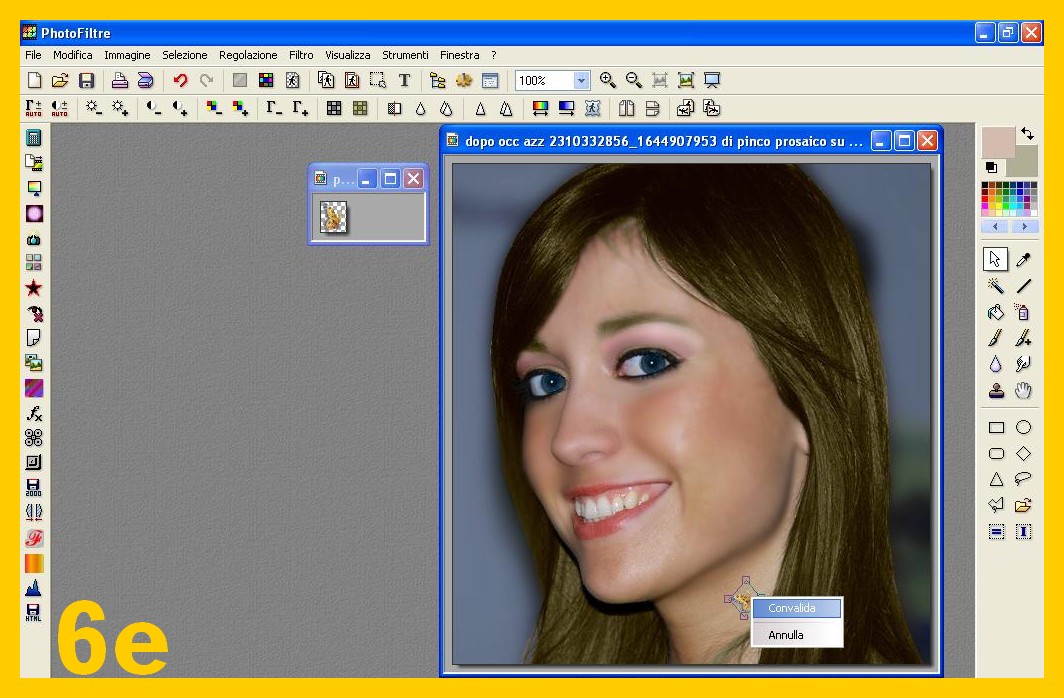The image size is (1064, 698).
Task: Select the Magic Wand tool
Action: tap(996, 287)
